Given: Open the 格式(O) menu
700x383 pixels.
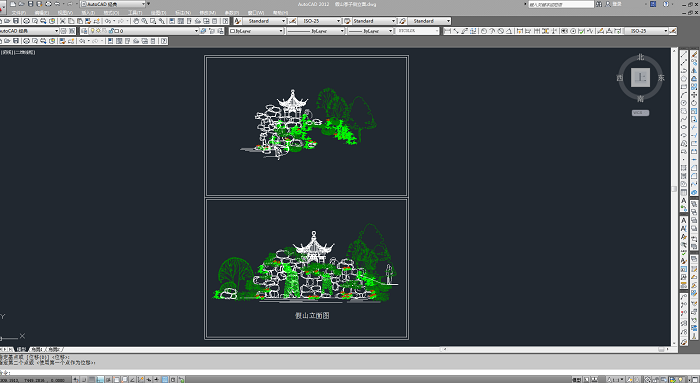Looking at the screenshot, I should point(111,13).
